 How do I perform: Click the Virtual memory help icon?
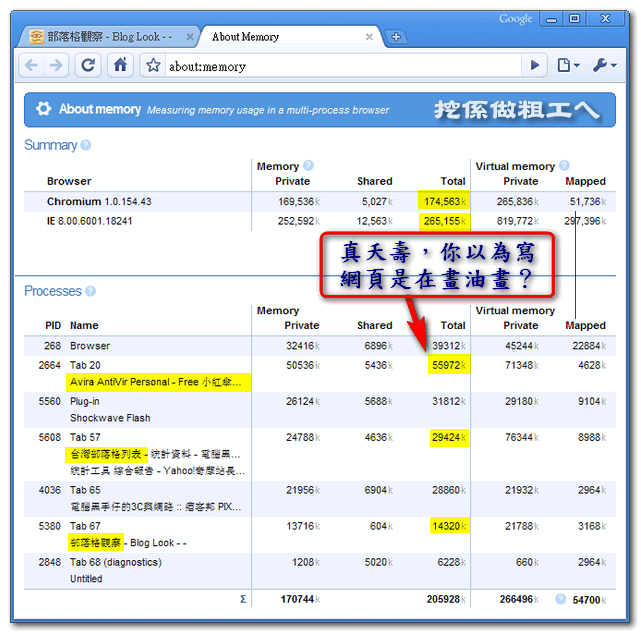coord(564,166)
